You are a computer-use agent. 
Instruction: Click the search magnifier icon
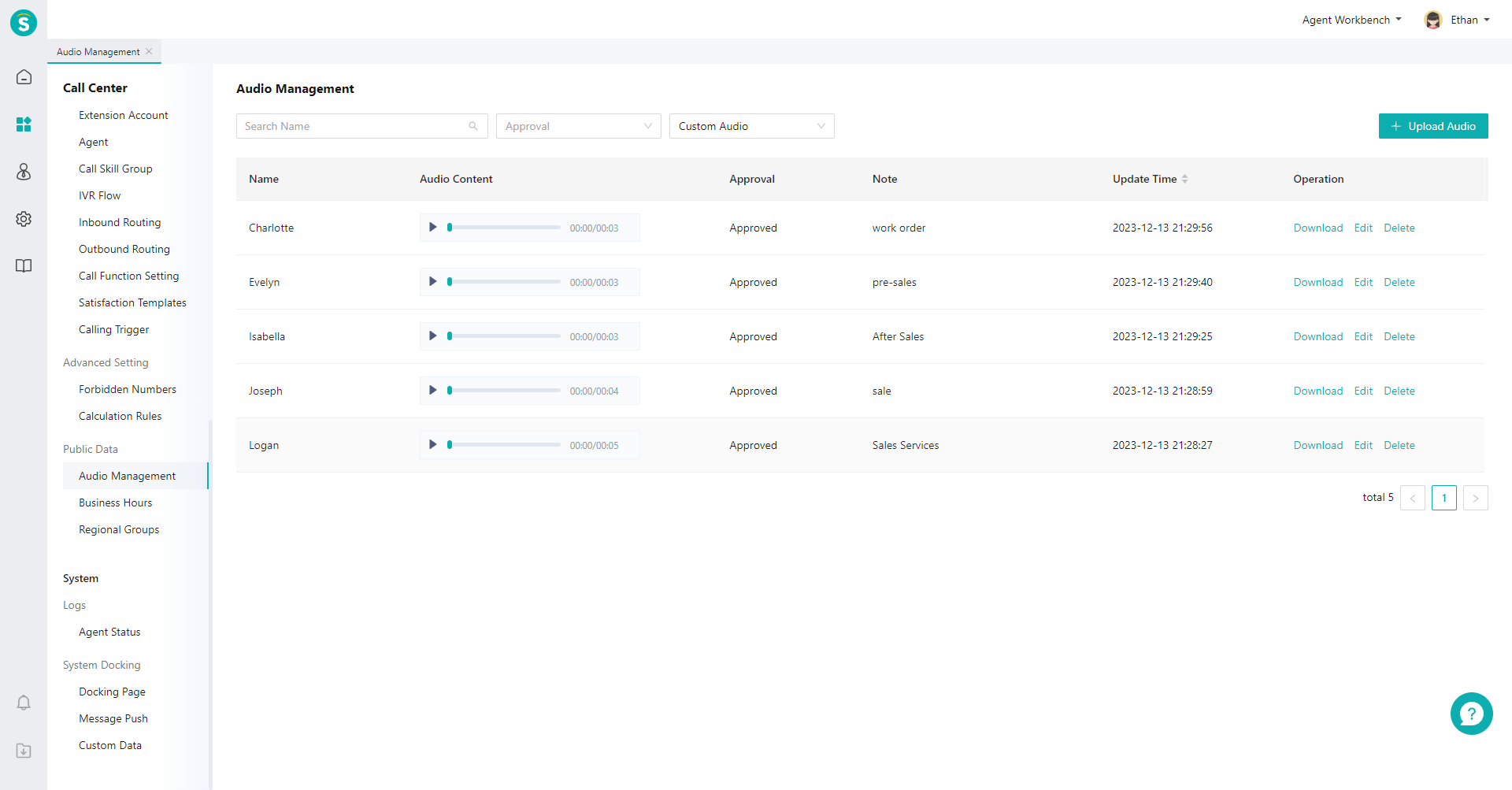473,126
